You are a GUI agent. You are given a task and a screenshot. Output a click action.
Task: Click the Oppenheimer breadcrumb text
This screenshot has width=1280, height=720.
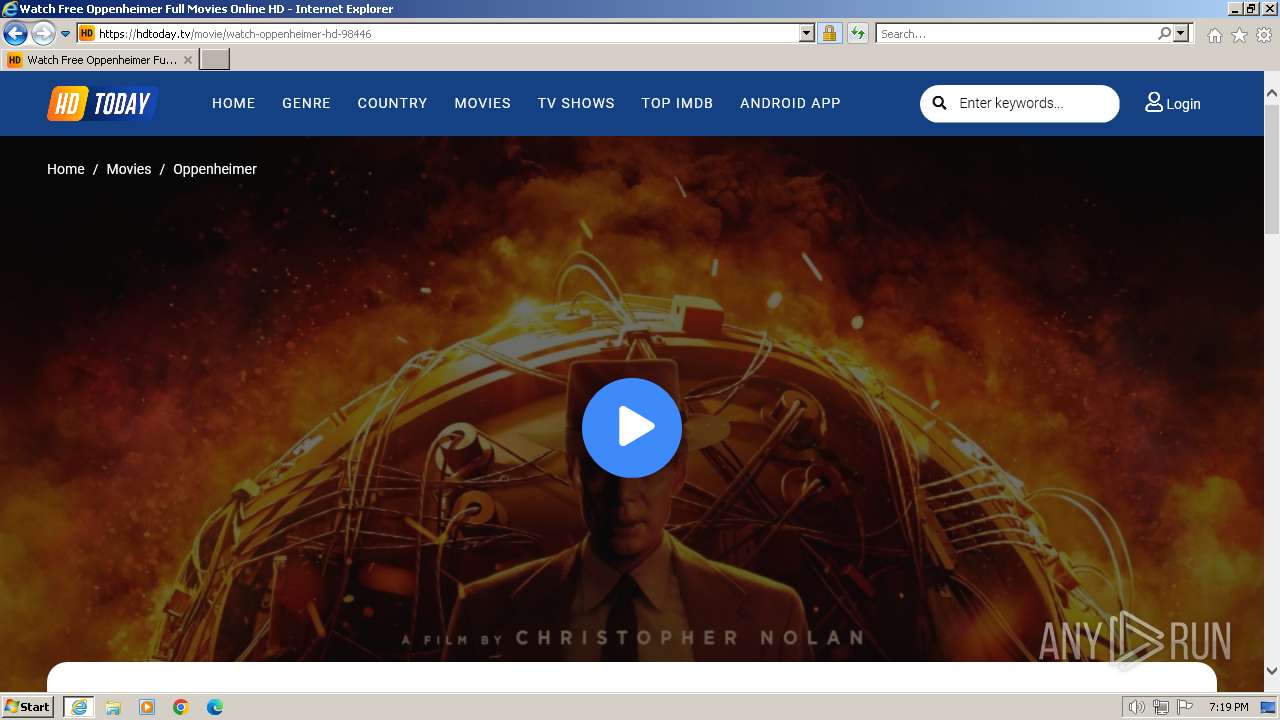pos(215,169)
